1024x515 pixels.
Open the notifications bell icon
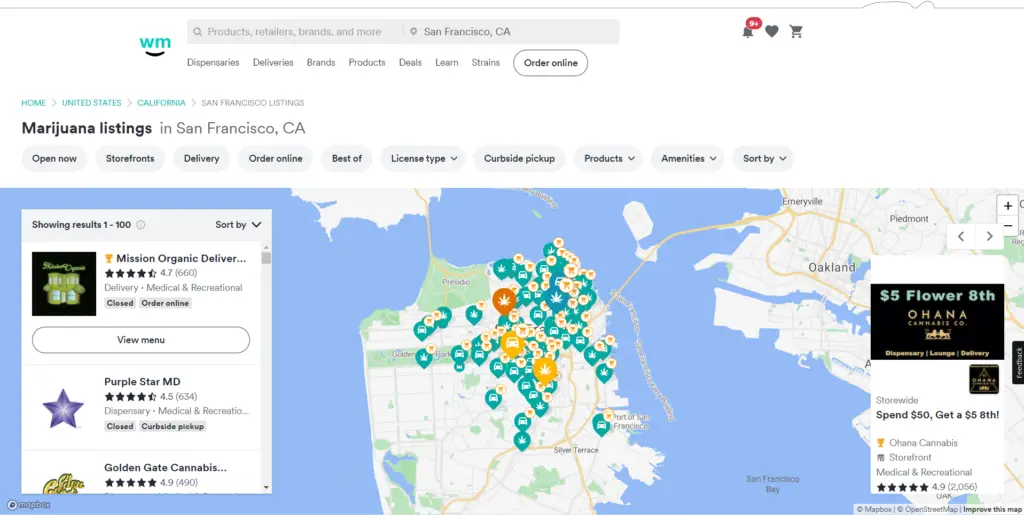pyautogui.click(x=748, y=31)
